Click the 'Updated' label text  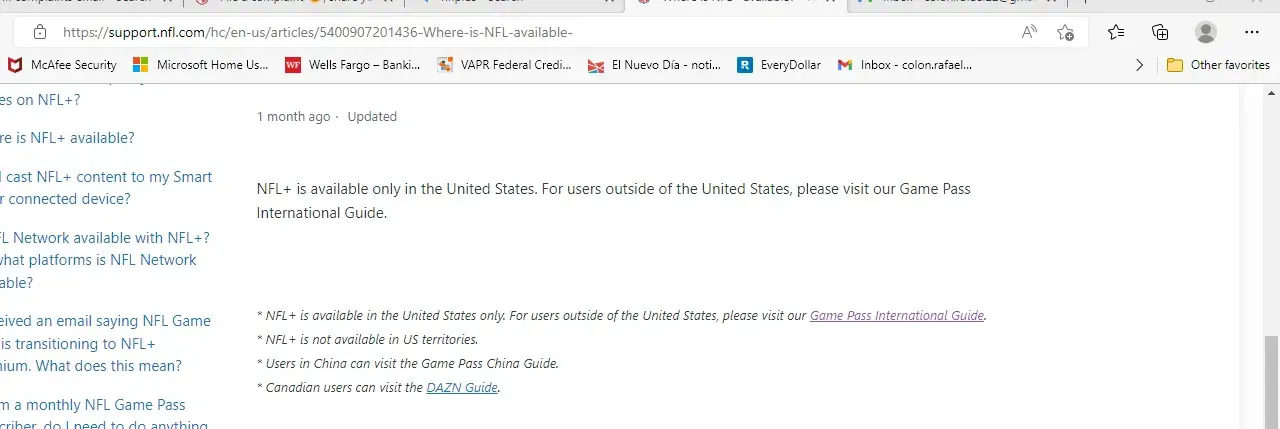372,116
